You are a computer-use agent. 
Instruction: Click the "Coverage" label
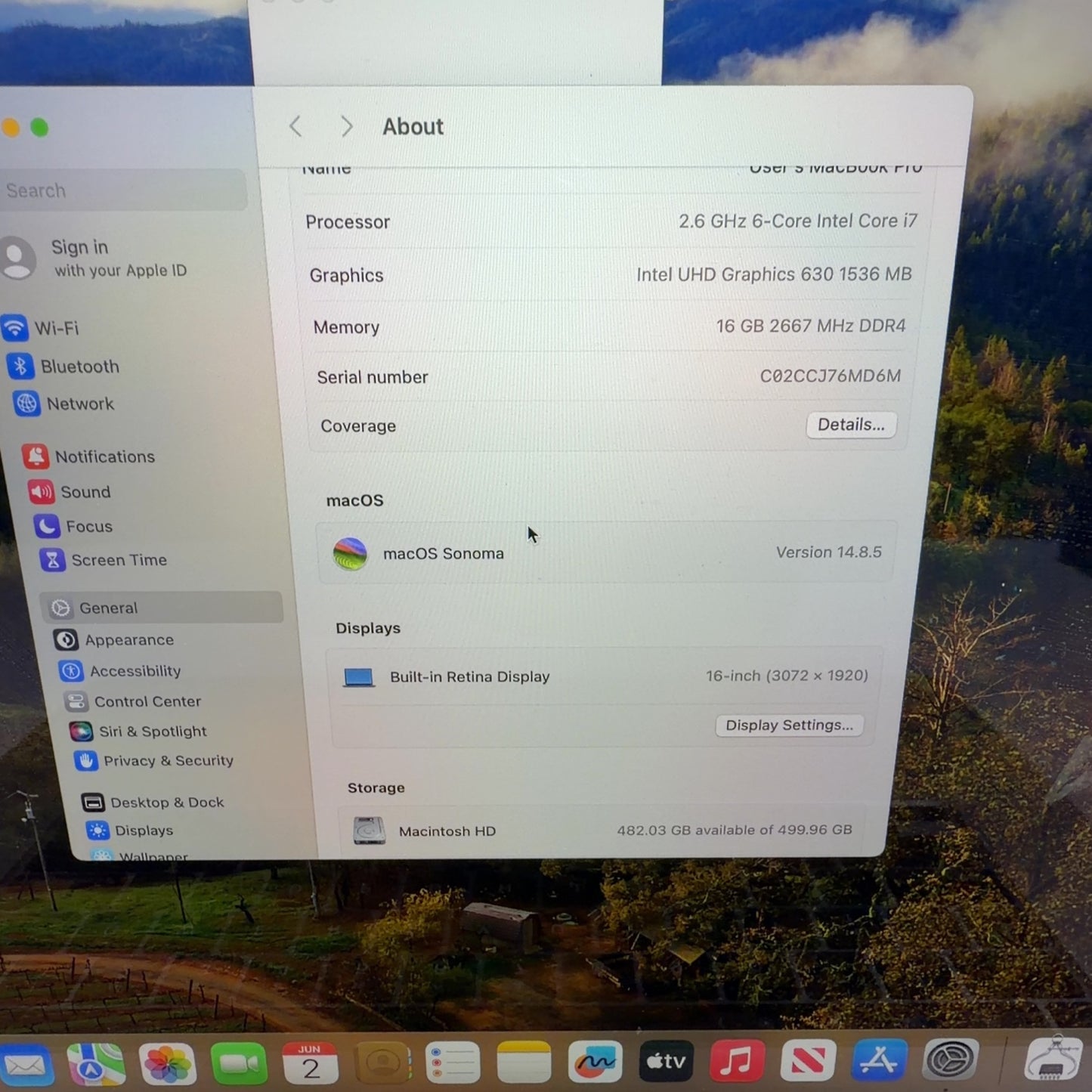[x=358, y=426]
